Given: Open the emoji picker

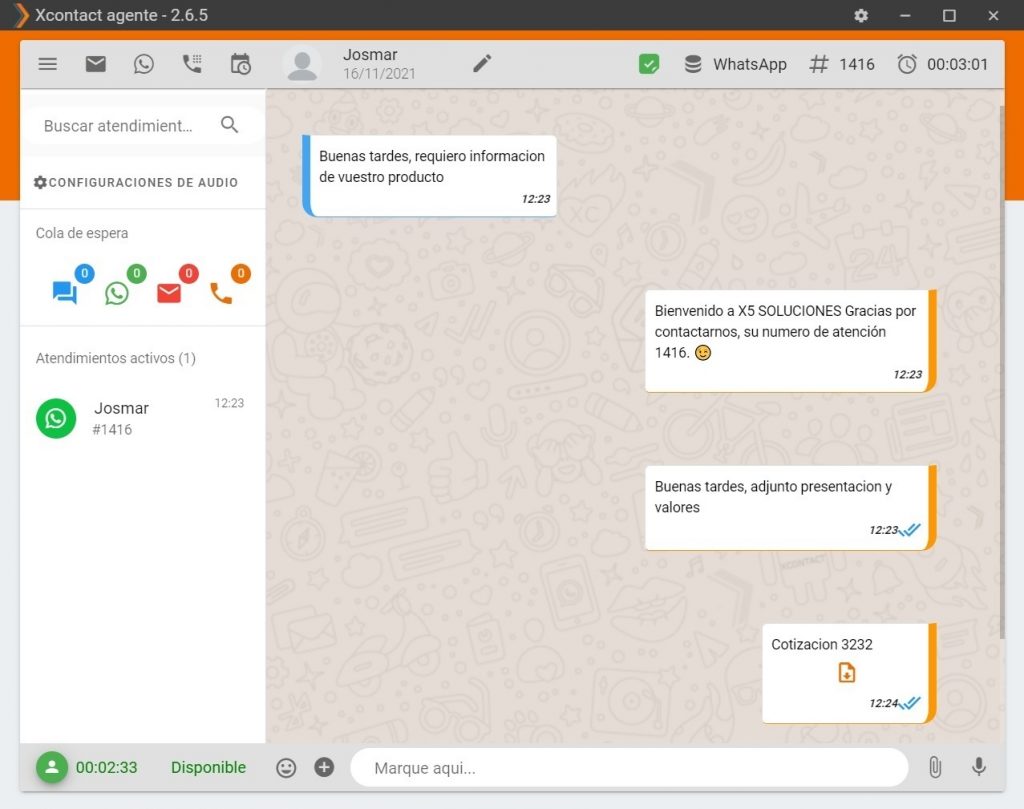Looking at the screenshot, I should tap(286, 768).
